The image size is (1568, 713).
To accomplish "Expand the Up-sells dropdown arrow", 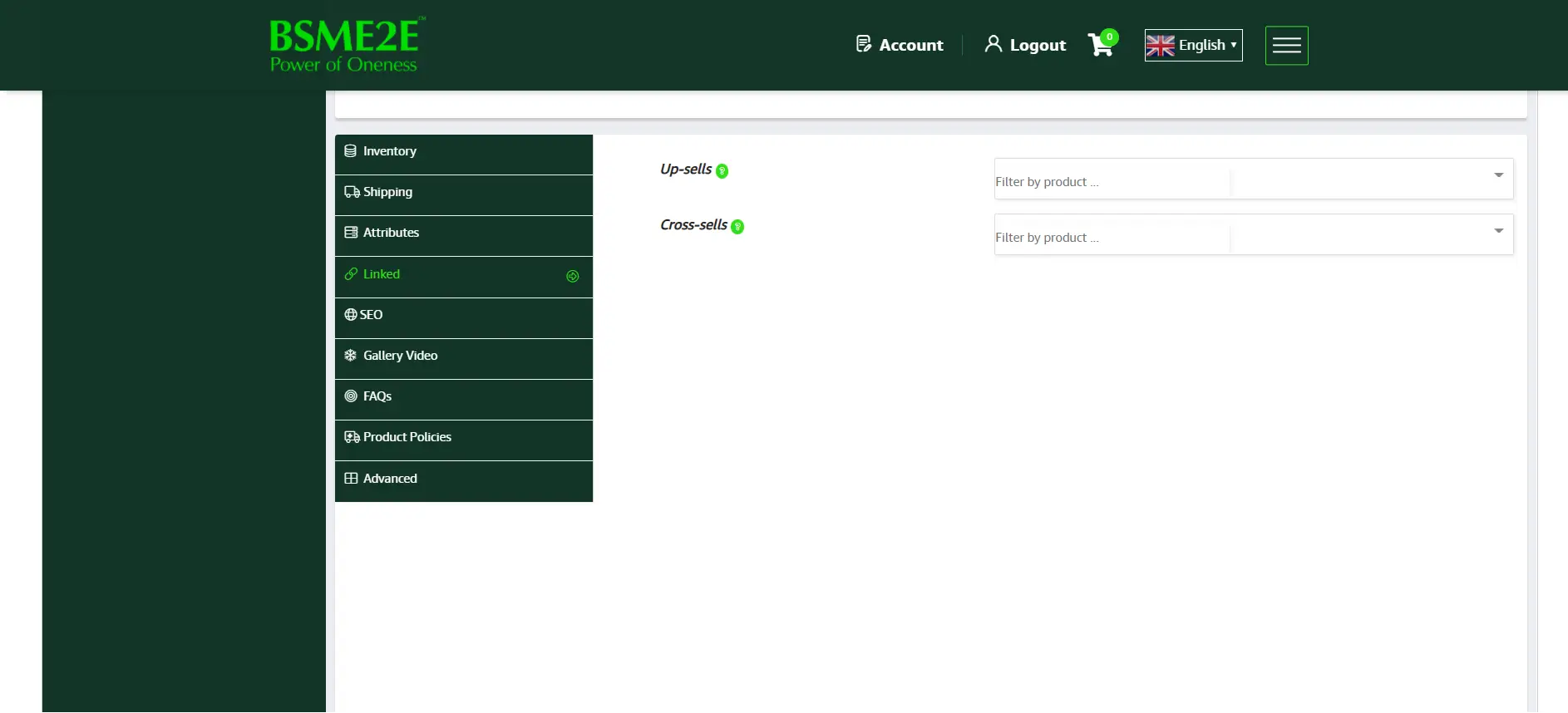I will [1498, 175].
